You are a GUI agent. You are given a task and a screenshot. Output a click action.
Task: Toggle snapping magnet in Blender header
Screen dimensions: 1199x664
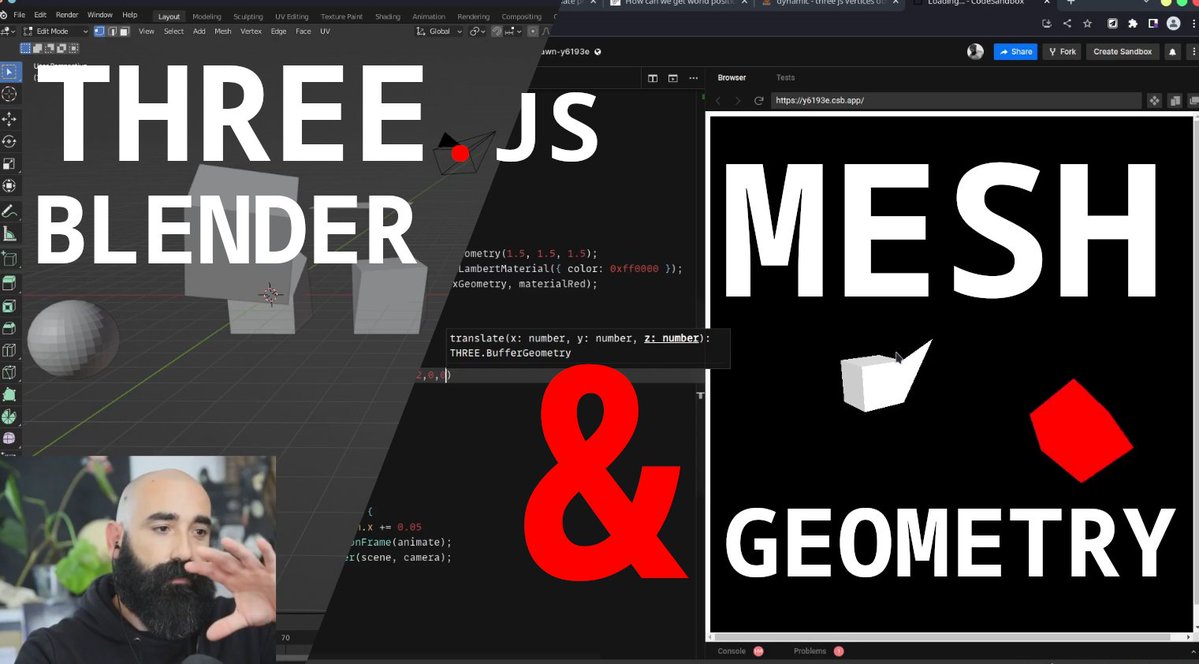[x=497, y=31]
